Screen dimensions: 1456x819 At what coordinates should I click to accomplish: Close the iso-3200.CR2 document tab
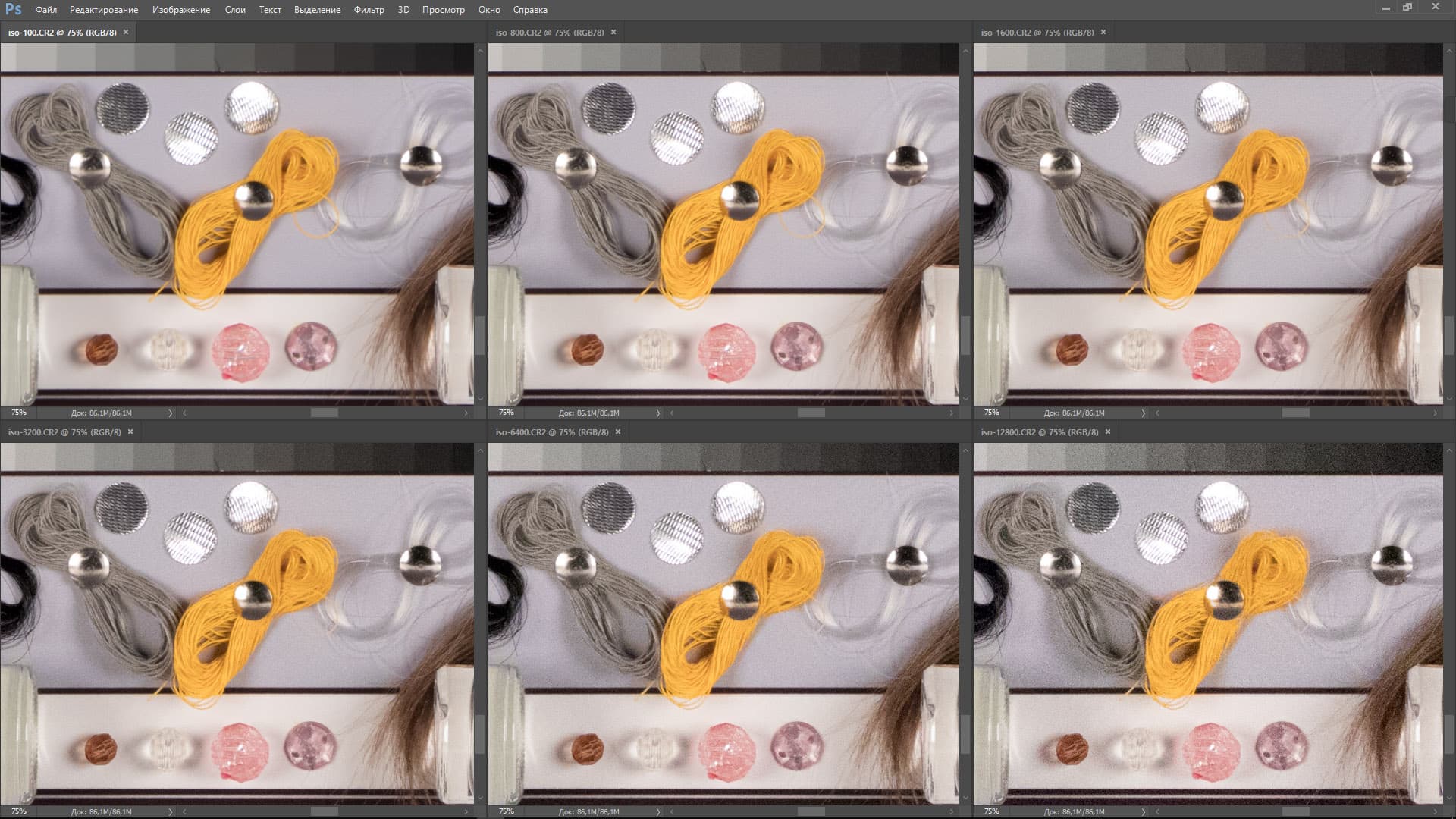click(130, 431)
